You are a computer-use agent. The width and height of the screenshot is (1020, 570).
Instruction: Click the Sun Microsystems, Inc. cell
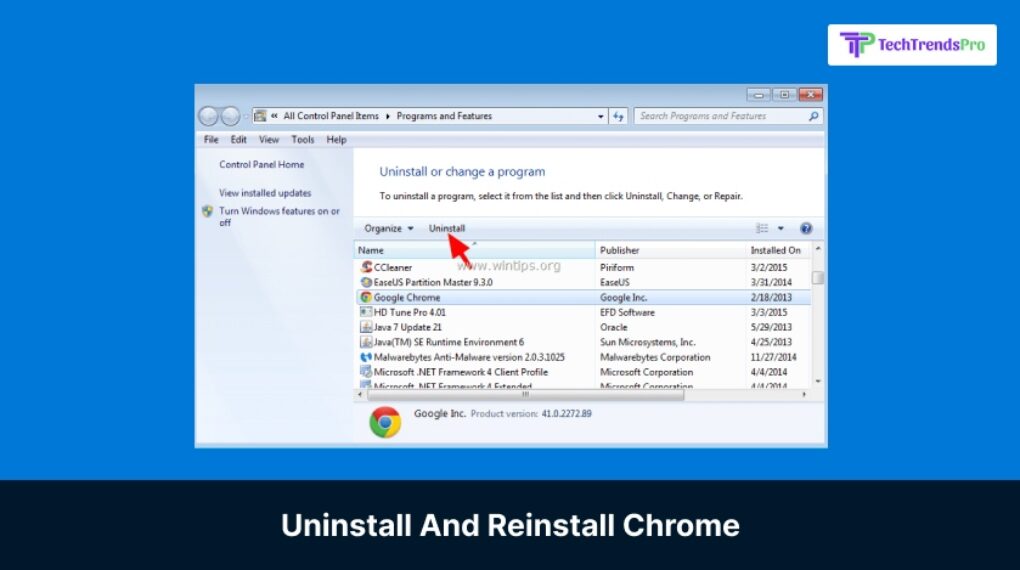pyautogui.click(x=648, y=342)
